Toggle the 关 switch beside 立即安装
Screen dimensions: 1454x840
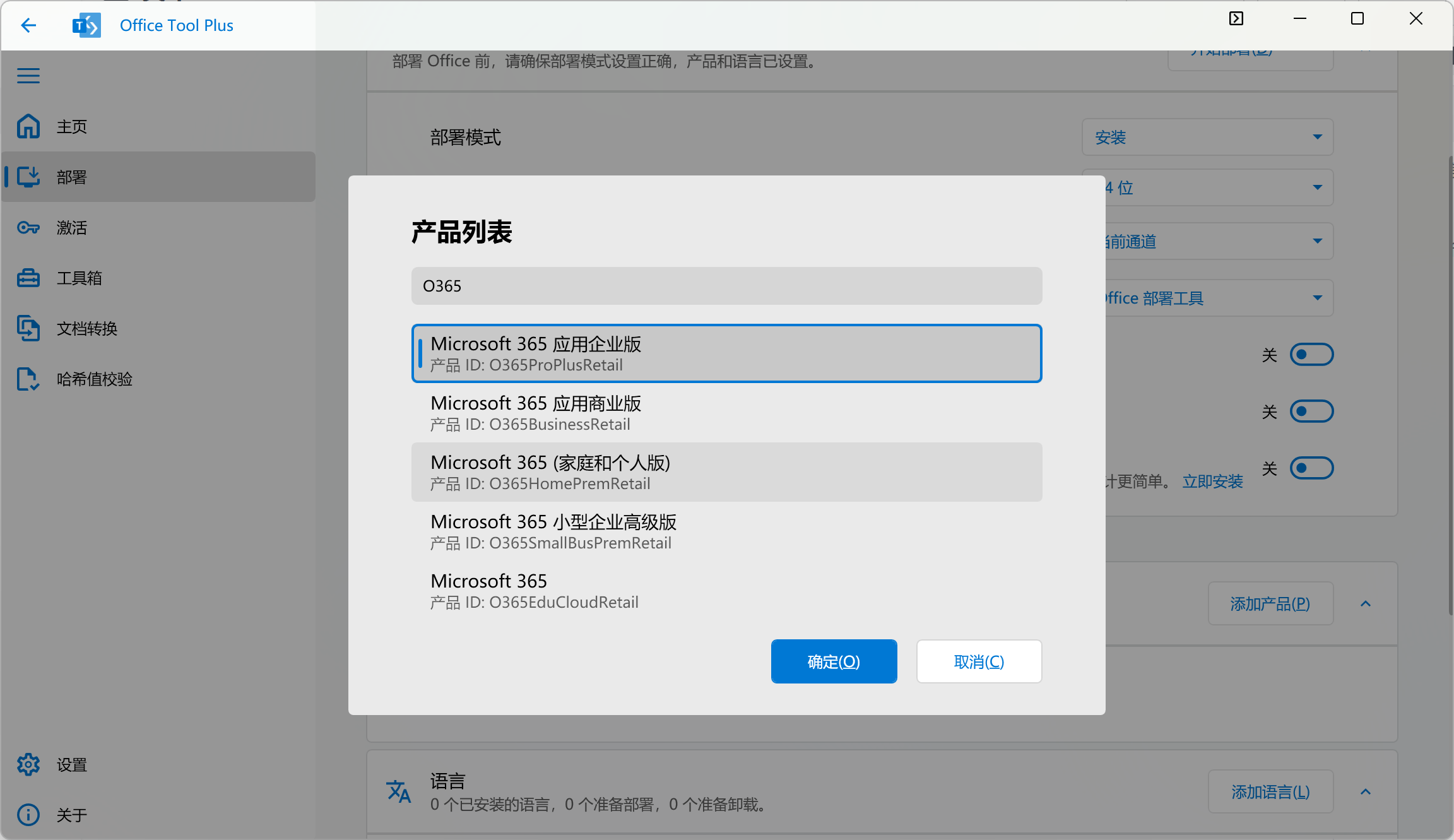(1311, 468)
